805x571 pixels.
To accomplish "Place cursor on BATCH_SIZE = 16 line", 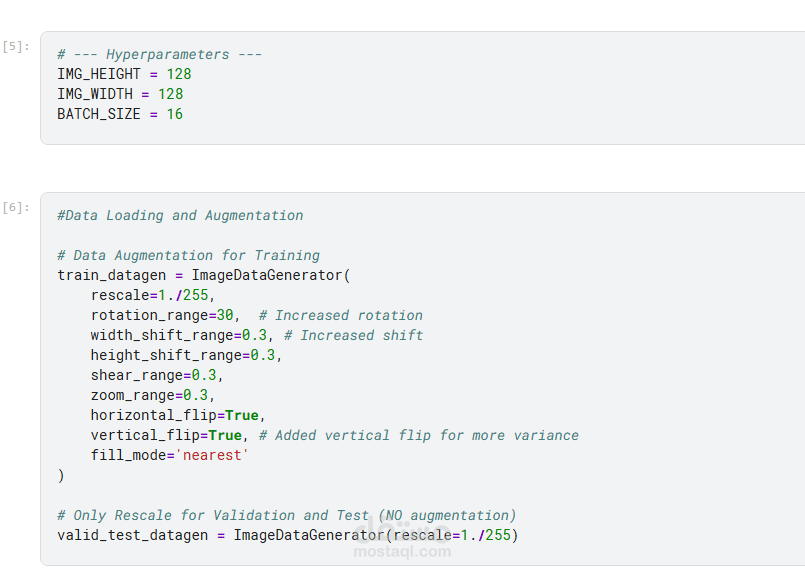I will click(x=120, y=114).
